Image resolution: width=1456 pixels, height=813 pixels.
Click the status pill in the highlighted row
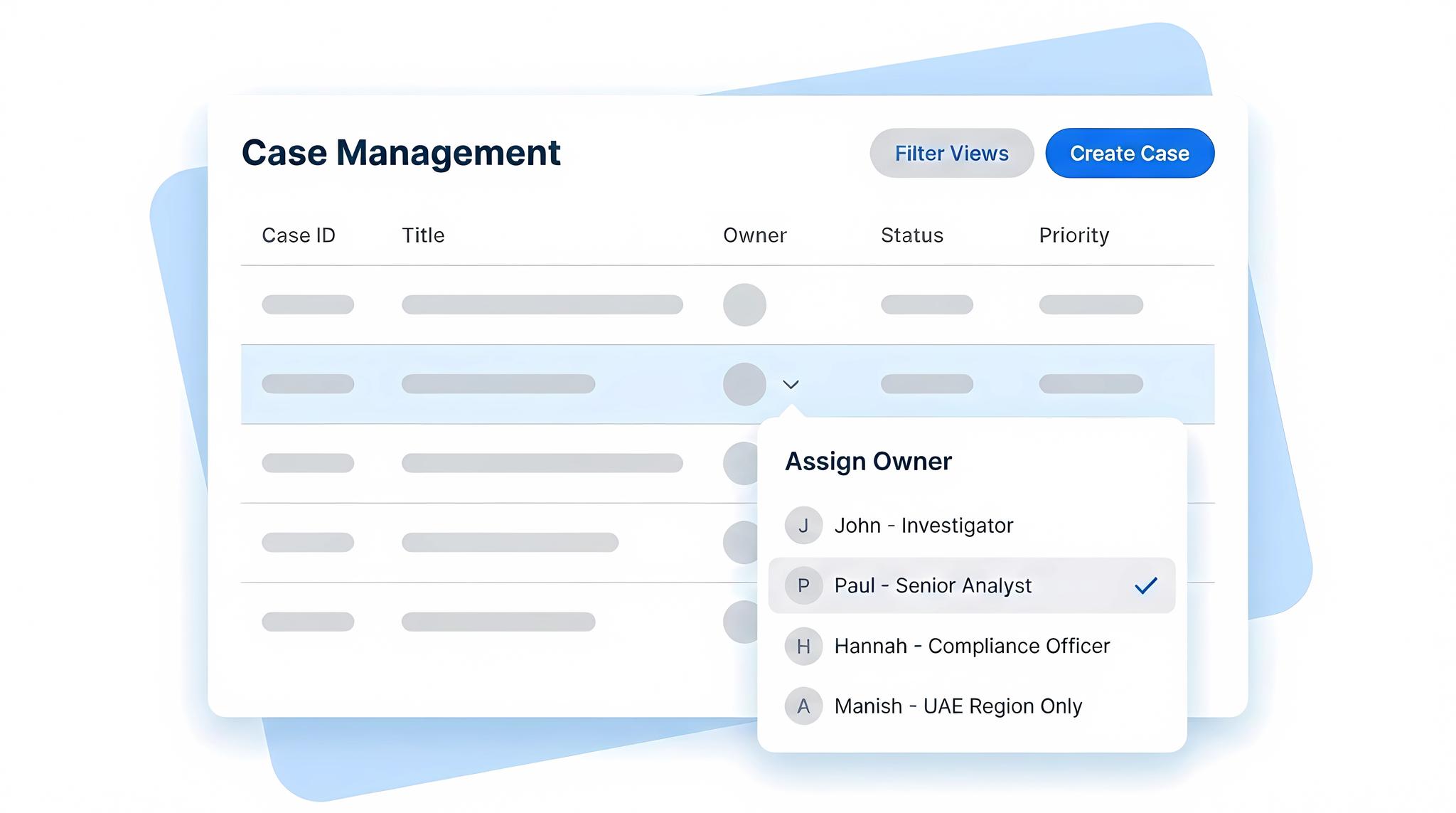click(x=927, y=384)
